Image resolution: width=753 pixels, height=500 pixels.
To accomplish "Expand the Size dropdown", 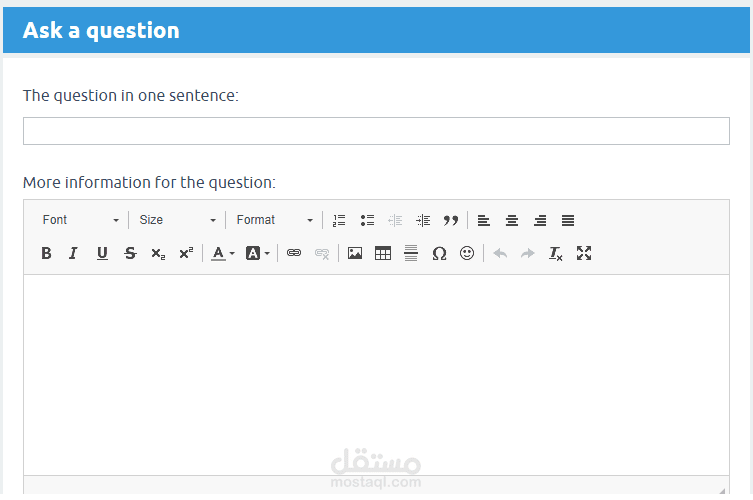I will 178,220.
